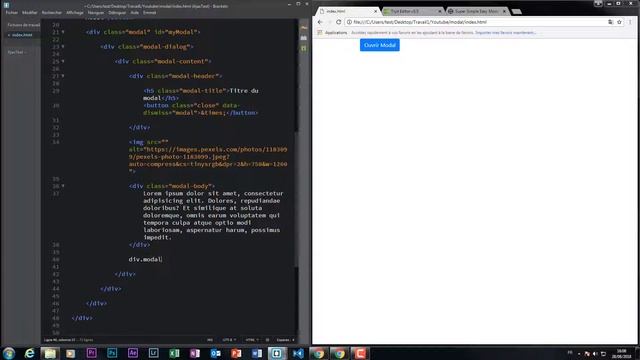Viewport: 640px width, 360px height.
Task: Open PowerPoint from taskbar
Action: coord(236,353)
